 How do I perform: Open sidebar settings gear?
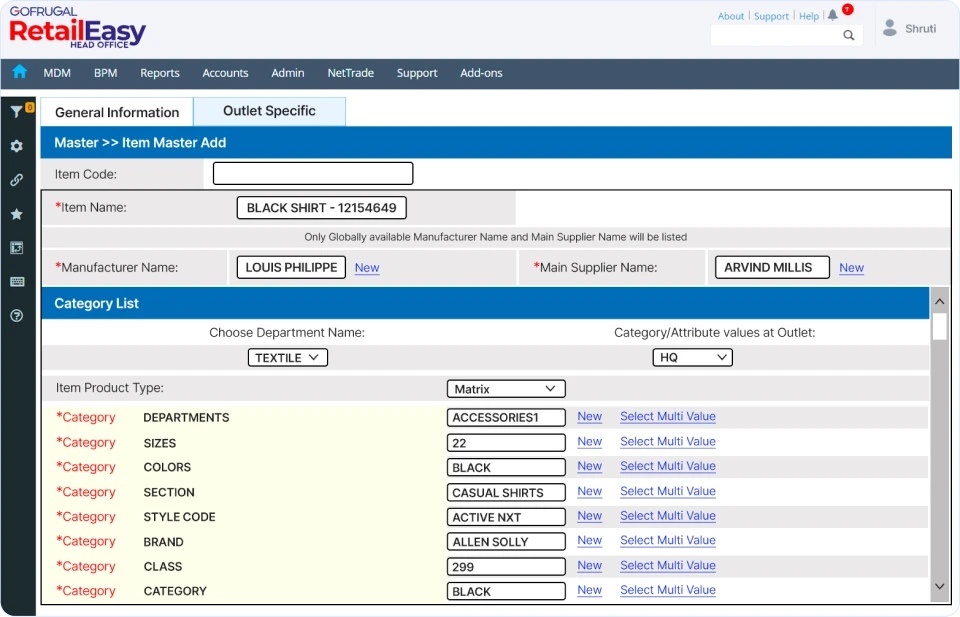[x=18, y=146]
